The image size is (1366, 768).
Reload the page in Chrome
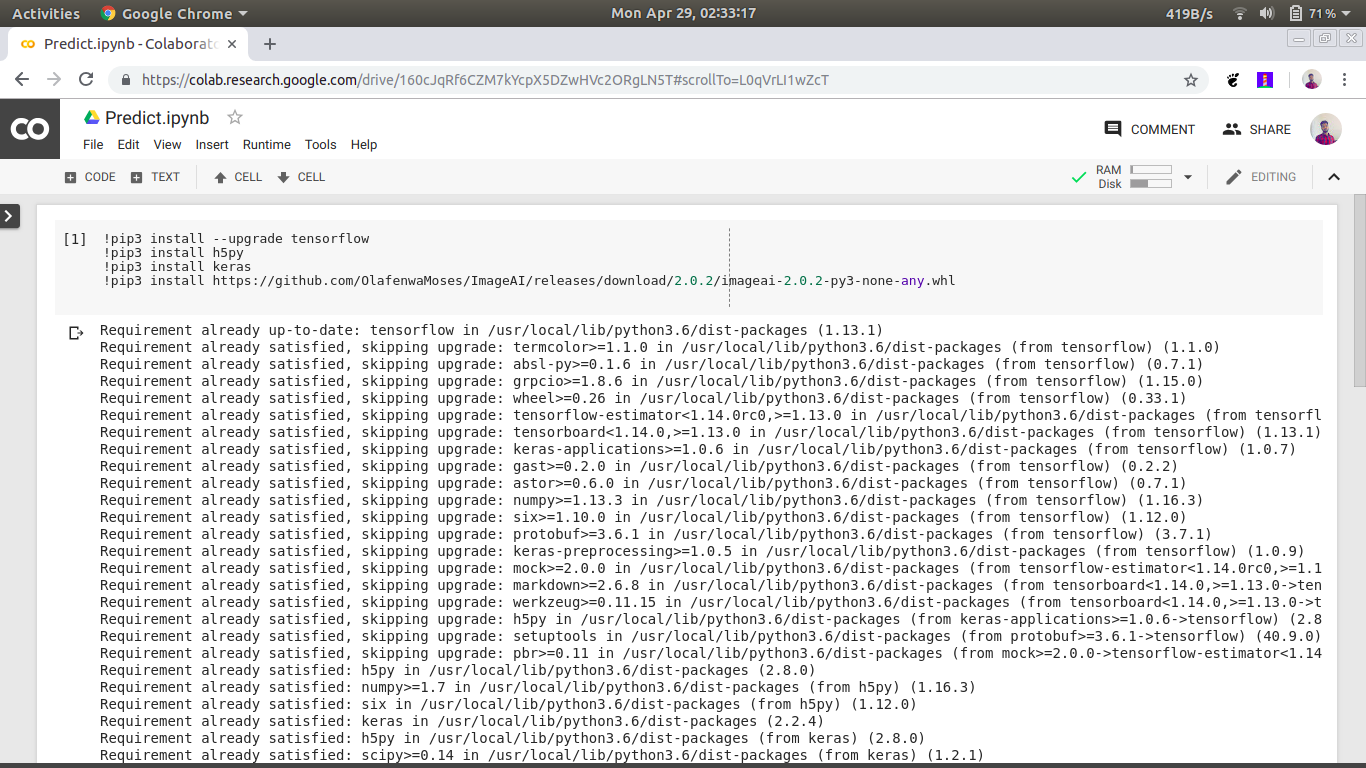click(86, 80)
